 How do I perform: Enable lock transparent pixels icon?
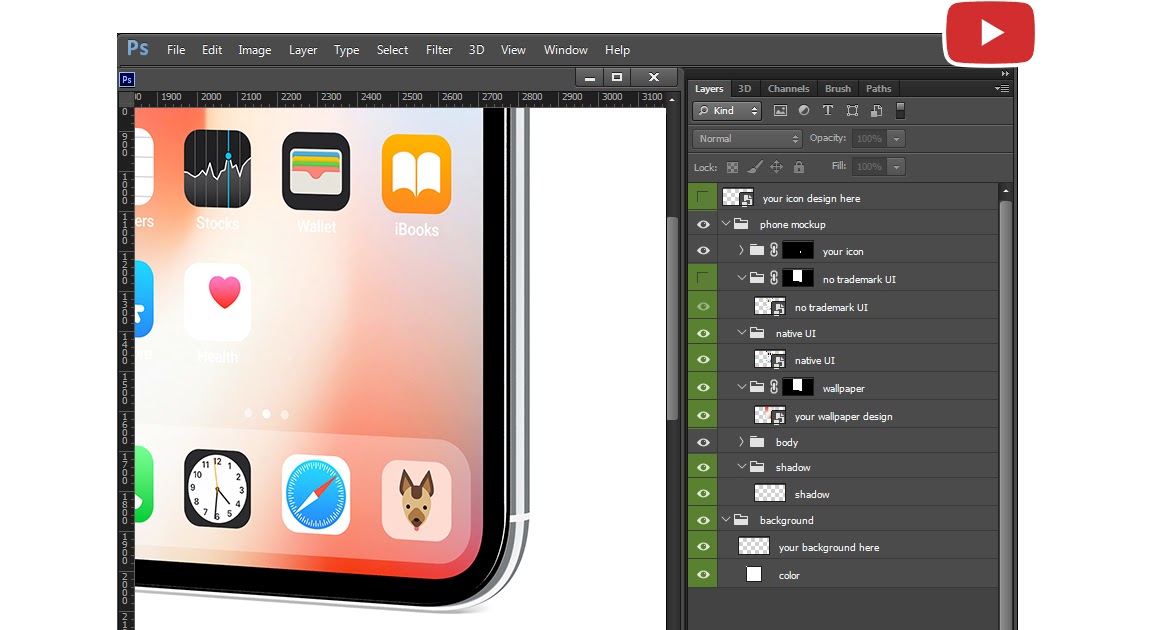pos(732,168)
